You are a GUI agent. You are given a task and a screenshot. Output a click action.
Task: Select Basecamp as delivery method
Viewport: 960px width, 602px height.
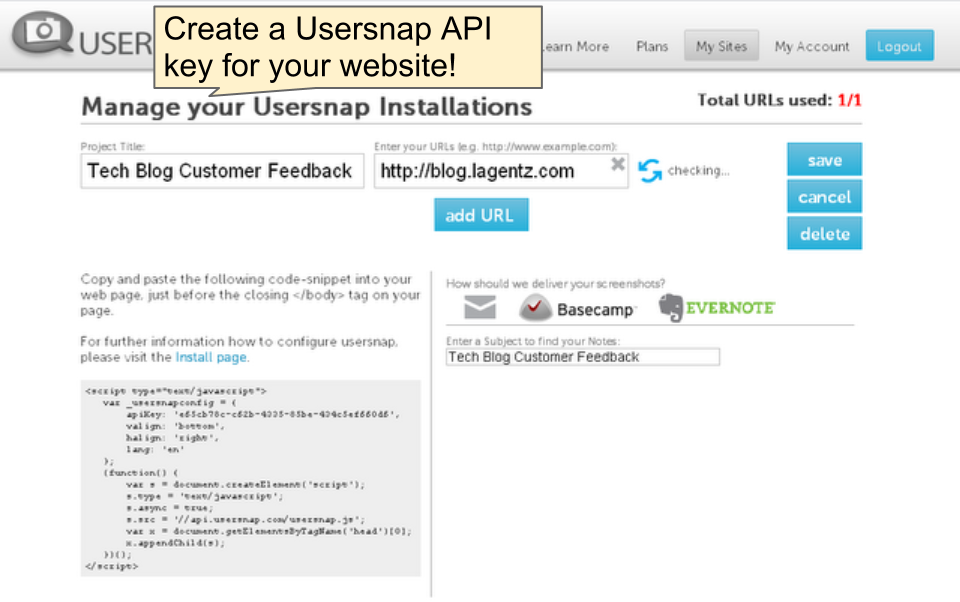point(577,308)
